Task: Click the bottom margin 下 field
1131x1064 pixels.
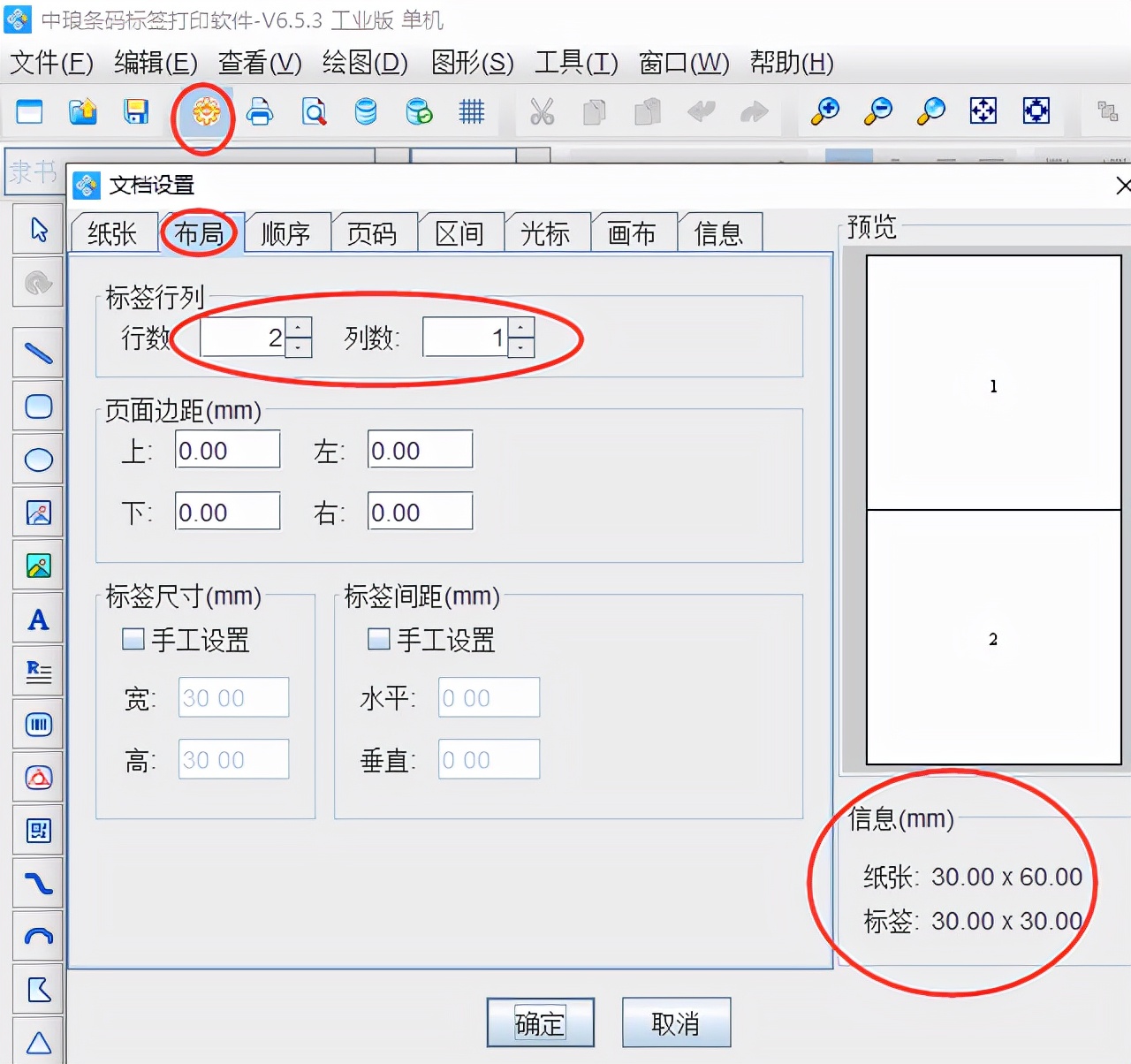Action: coord(228,512)
